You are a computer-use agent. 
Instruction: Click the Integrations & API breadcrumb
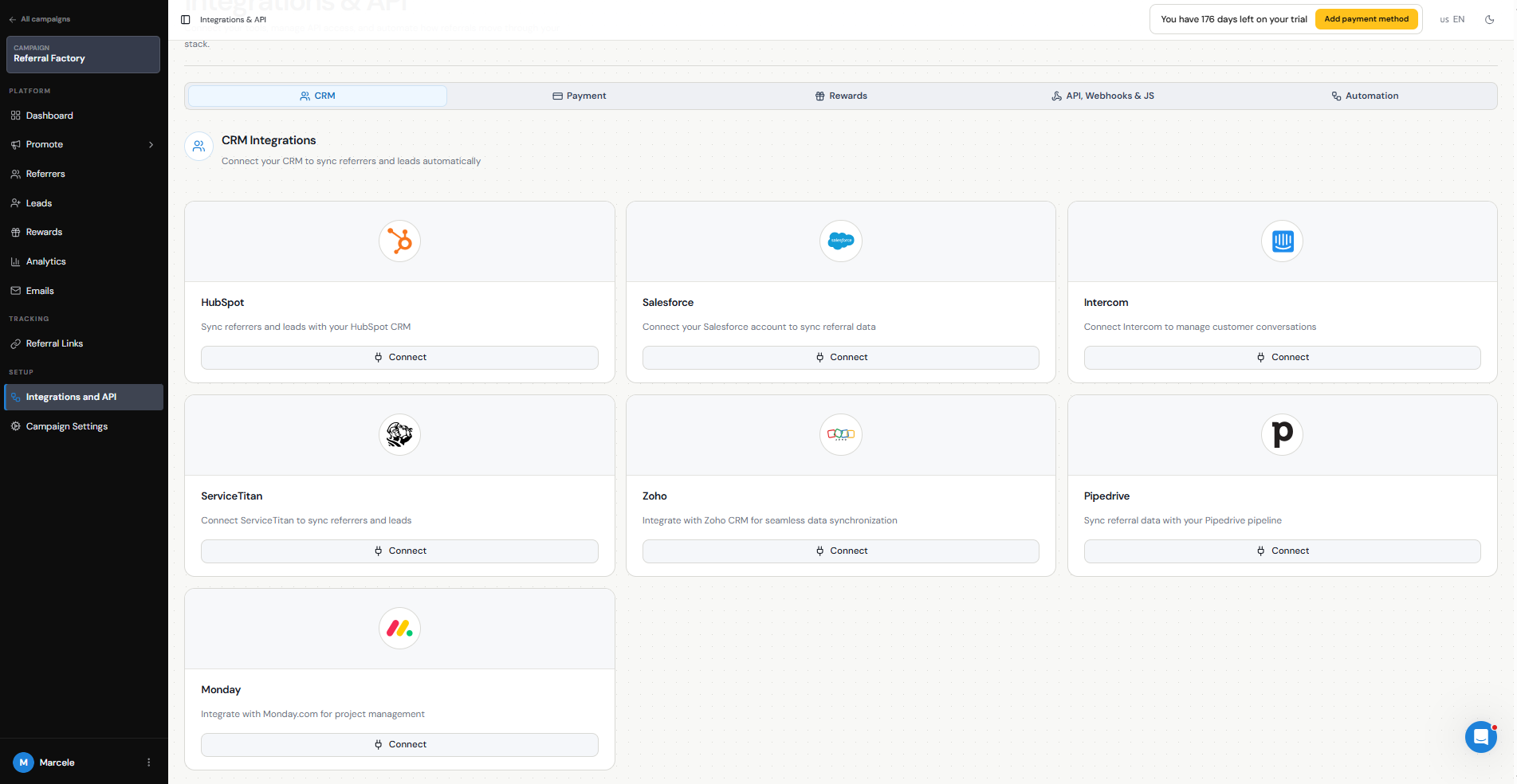[x=233, y=20]
